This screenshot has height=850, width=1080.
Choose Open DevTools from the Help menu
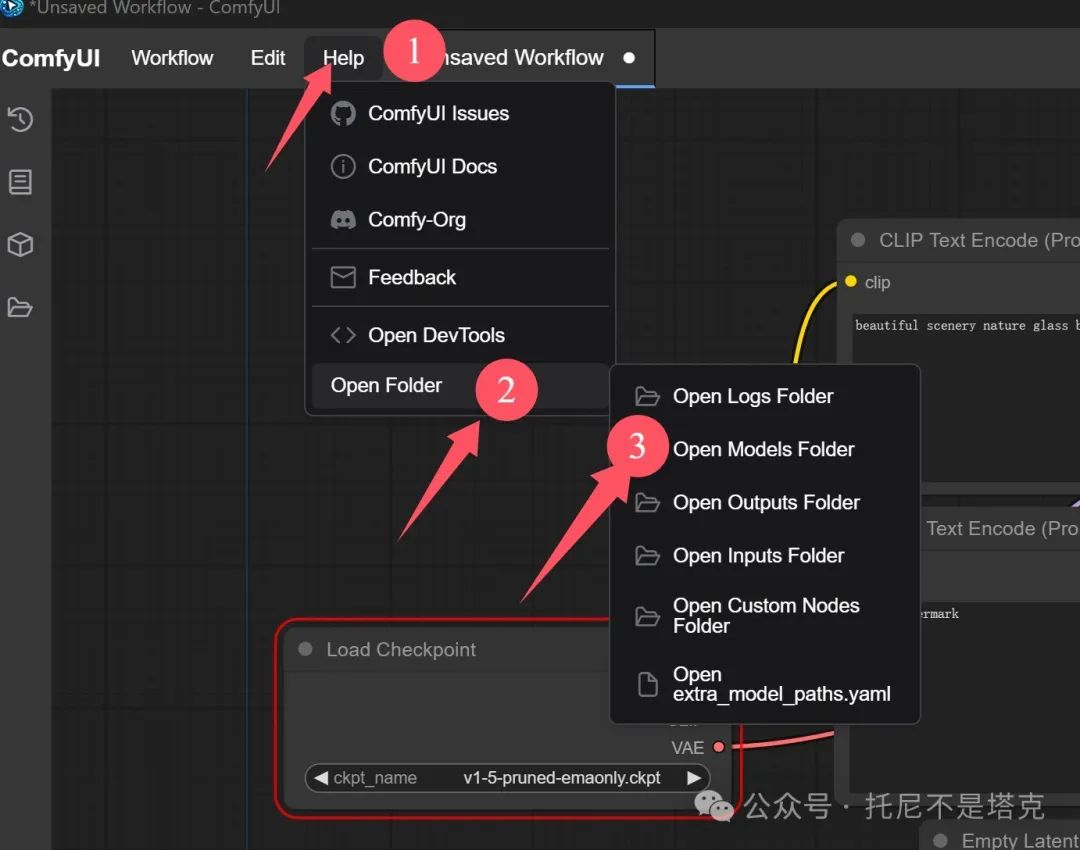(460, 335)
